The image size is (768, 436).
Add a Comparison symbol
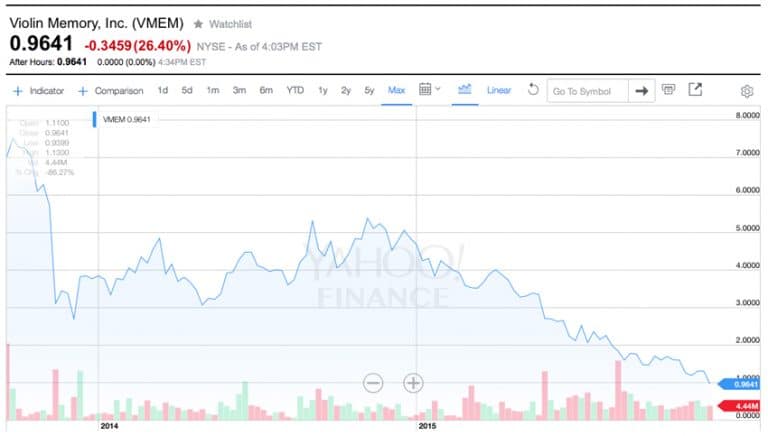click(x=111, y=91)
